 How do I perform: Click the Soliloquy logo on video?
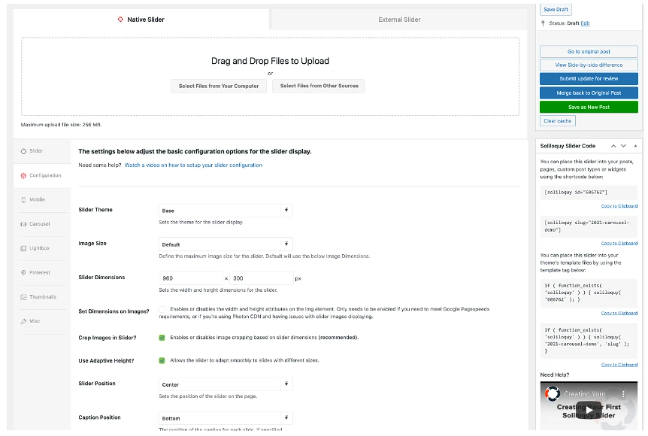click(x=552, y=393)
